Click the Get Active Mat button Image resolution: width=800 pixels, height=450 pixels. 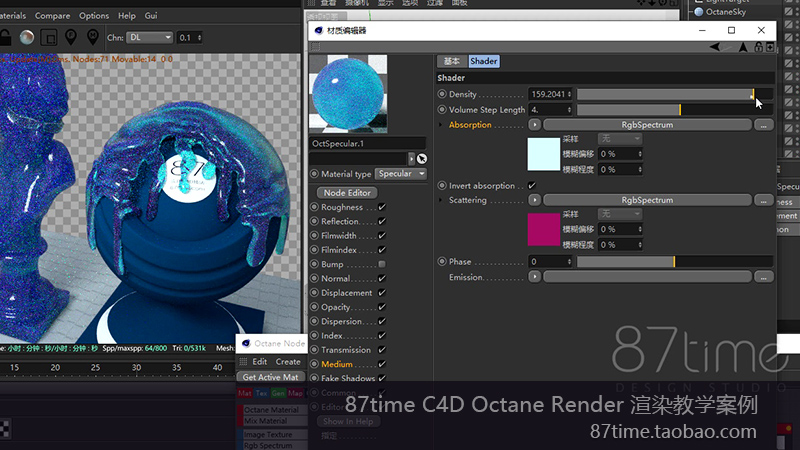click(x=270, y=377)
